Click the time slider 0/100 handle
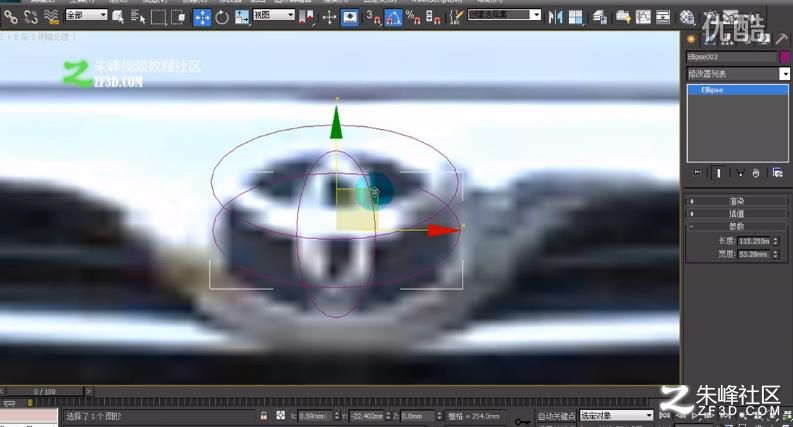The height and width of the screenshot is (427, 793). coord(45,392)
